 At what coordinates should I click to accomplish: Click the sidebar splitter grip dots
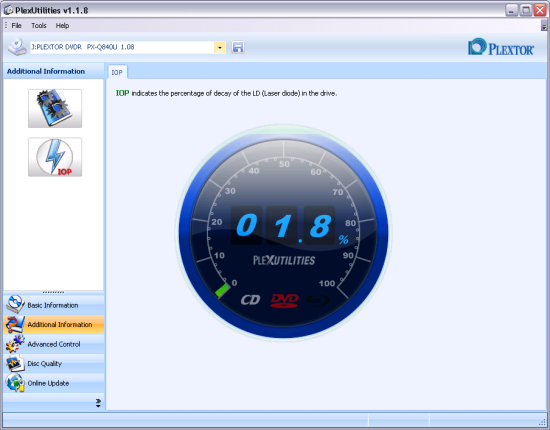(53, 292)
